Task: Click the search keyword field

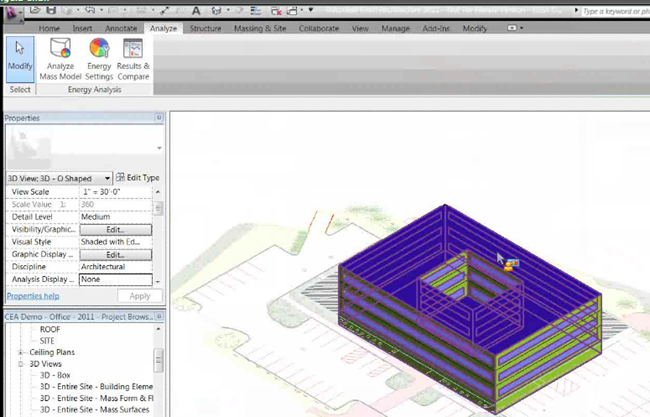Action: (612, 12)
